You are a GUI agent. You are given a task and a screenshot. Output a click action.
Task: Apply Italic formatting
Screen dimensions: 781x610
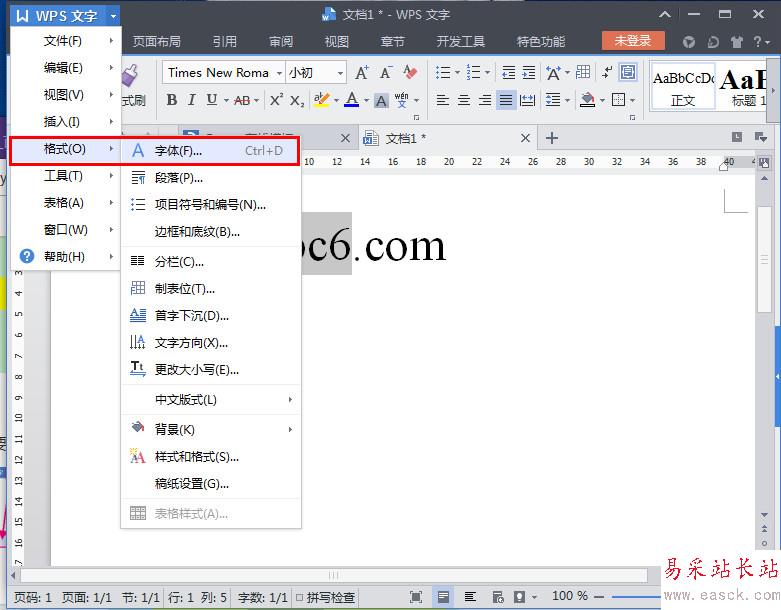pyautogui.click(x=192, y=100)
